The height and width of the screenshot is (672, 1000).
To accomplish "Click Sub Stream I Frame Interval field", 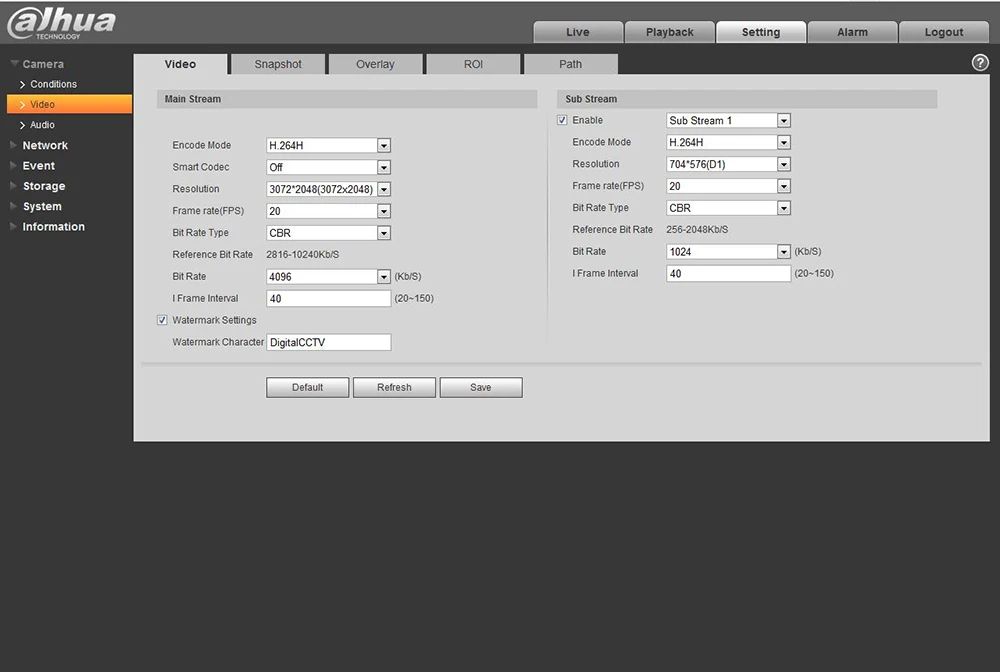I will pos(728,274).
